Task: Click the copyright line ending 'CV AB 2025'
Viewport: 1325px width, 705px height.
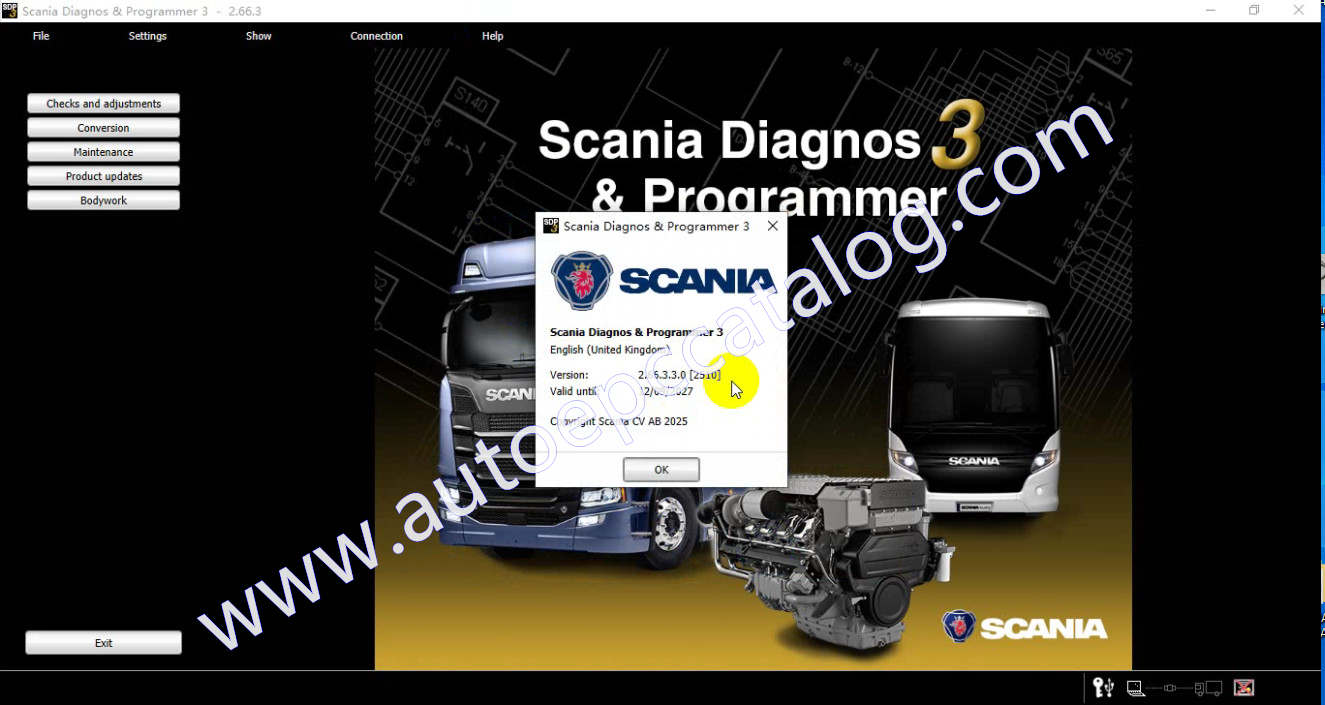Action: (619, 421)
